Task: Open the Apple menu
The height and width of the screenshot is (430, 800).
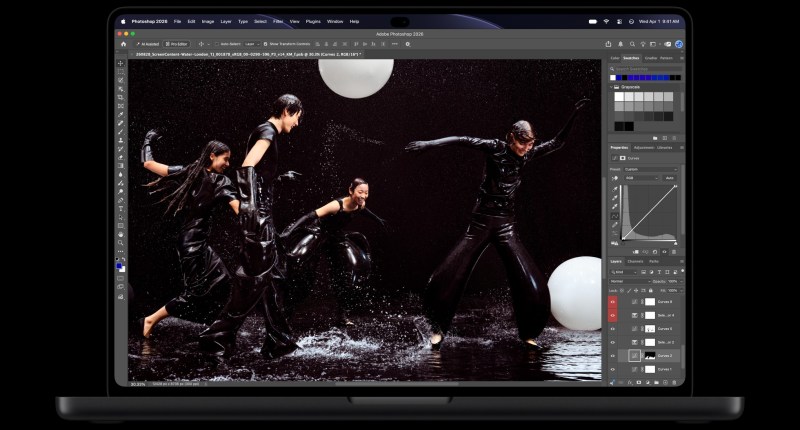Action: click(x=123, y=21)
